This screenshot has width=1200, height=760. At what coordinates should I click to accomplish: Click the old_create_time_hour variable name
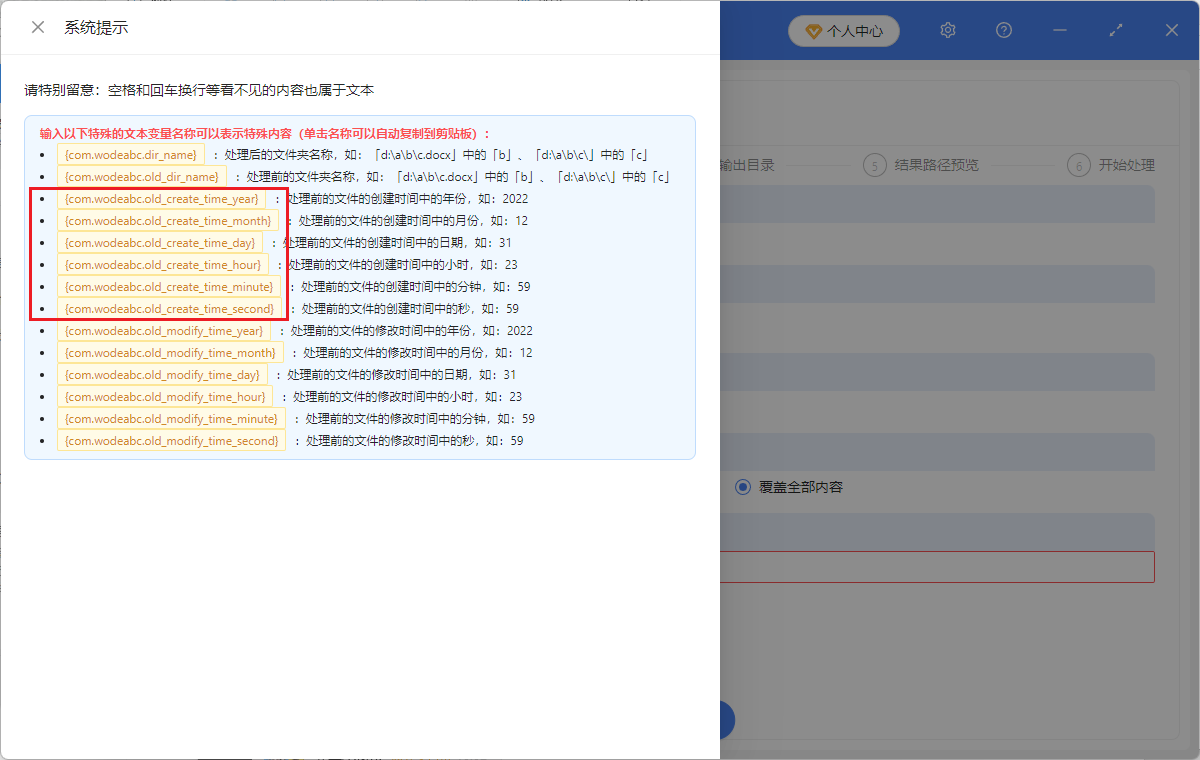coord(162,264)
